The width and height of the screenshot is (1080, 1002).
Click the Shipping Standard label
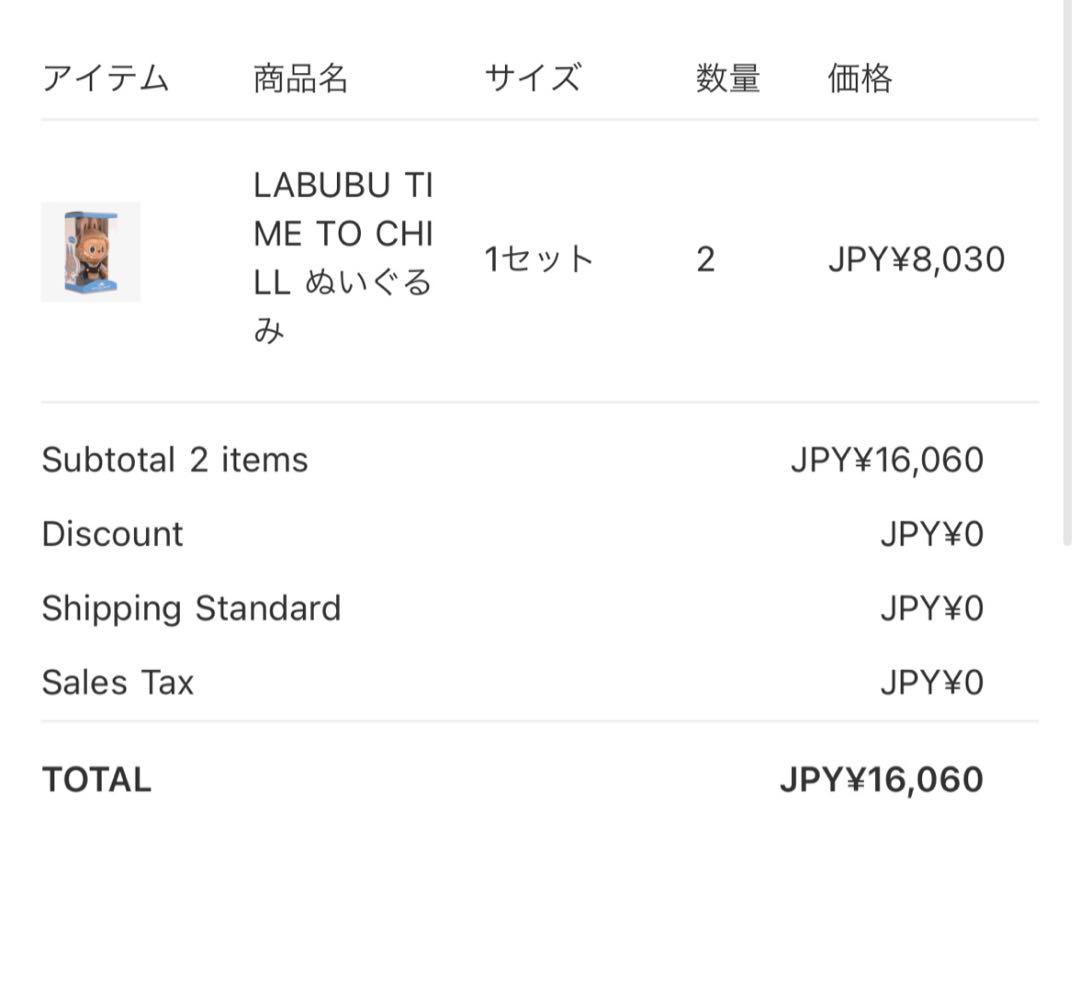coord(191,608)
